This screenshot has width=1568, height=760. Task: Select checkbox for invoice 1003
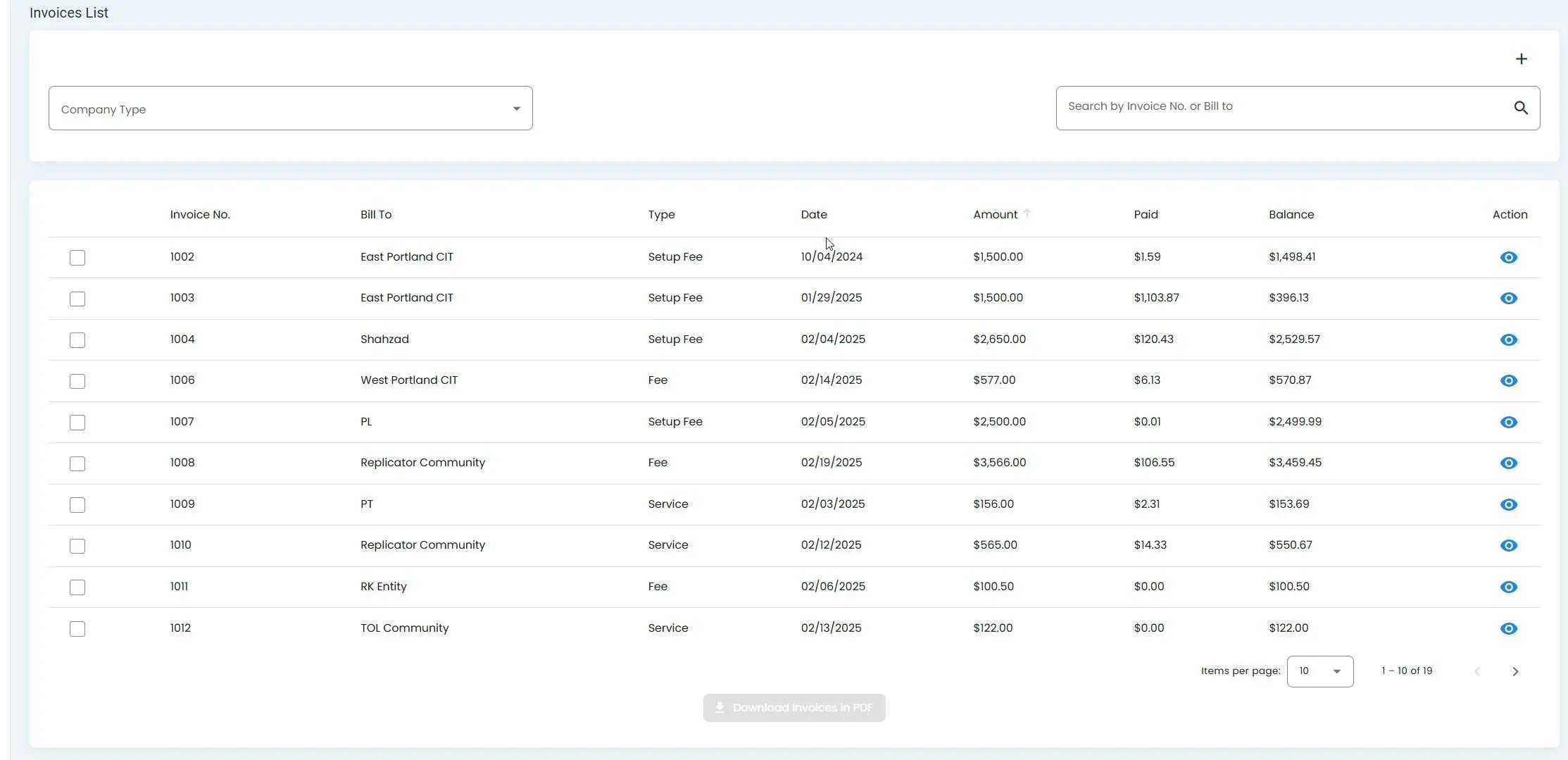[77, 299]
